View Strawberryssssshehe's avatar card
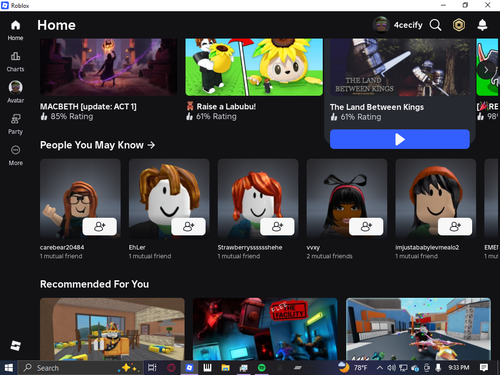The height and width of the screenshot is (375, 500). tap(258, 198)
